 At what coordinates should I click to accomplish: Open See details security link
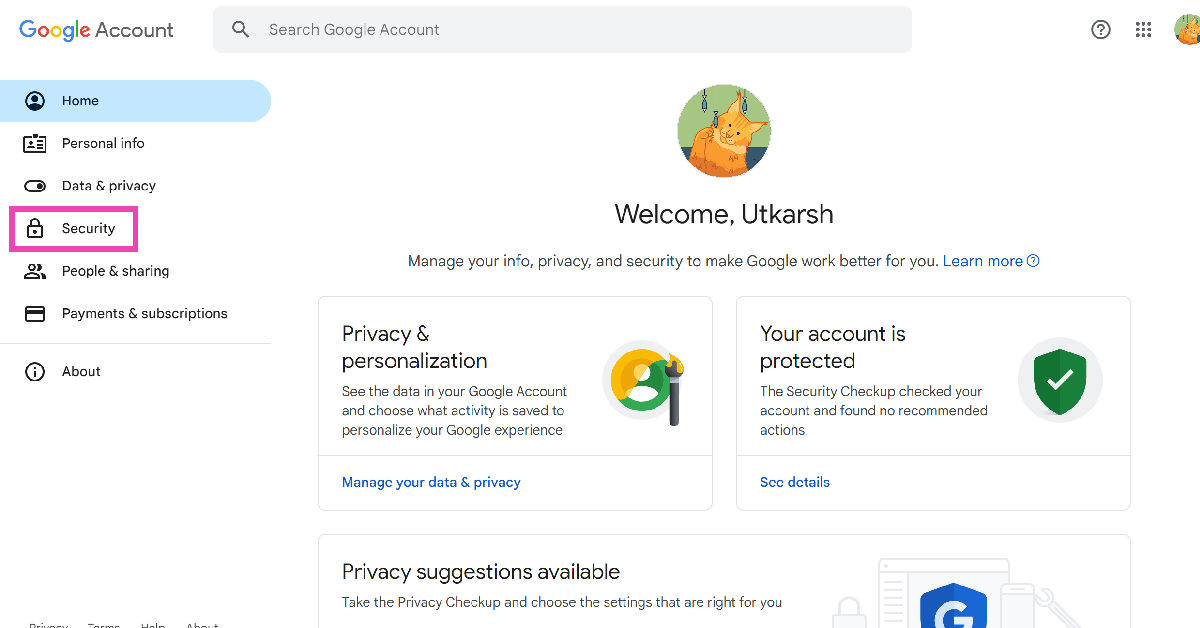(x=795, y=482)
